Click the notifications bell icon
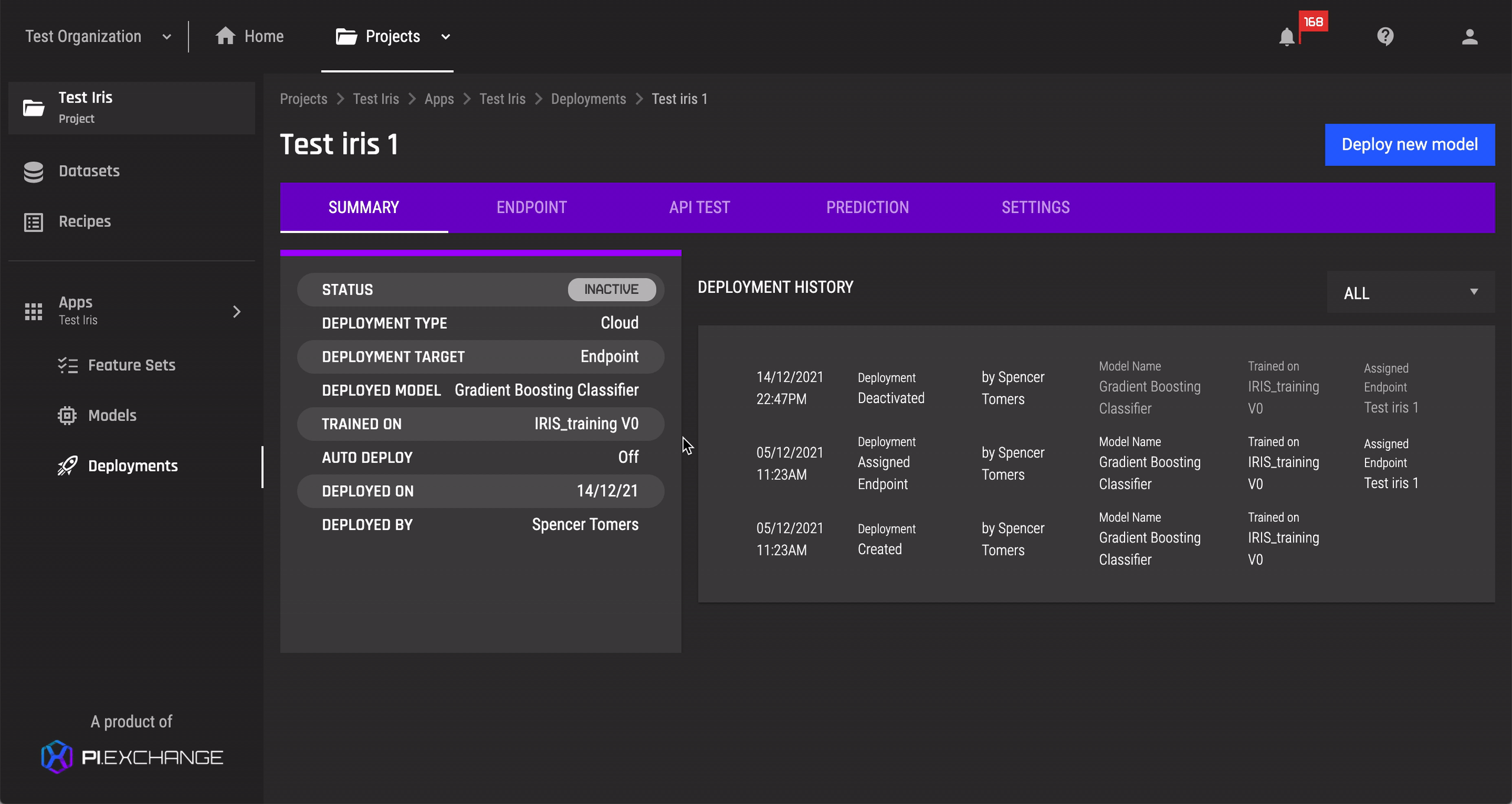 [x=1286, y=36]
